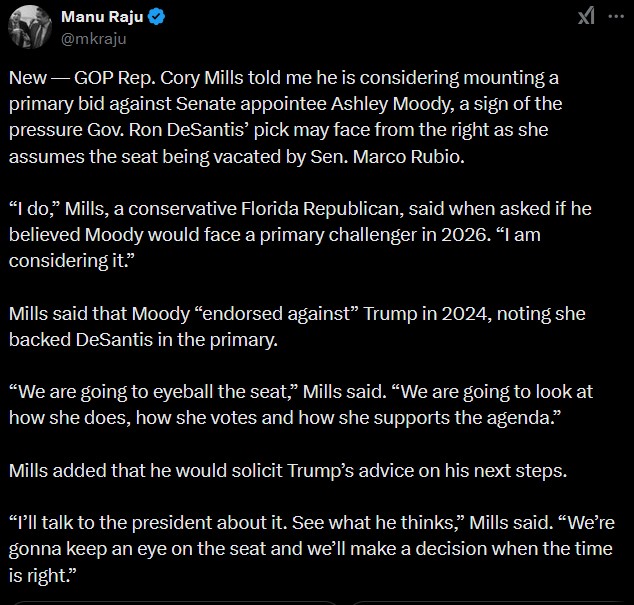Click the closing words "is right."
Image resolution: width=634 pixels, height=605 pixels.
coord(42,575)
